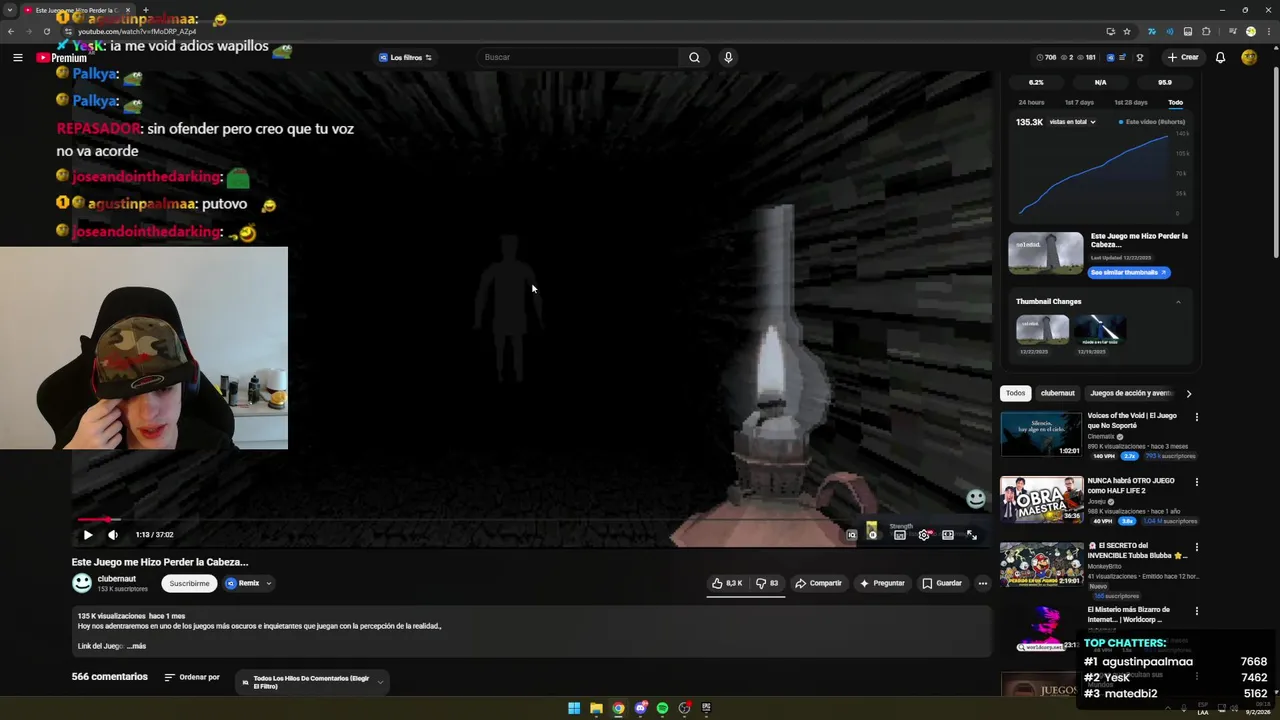The width and height of the screenshot is (1280, 720).
Task: Go to YouTube Premium home logo
Action: (x=62, y=58)
